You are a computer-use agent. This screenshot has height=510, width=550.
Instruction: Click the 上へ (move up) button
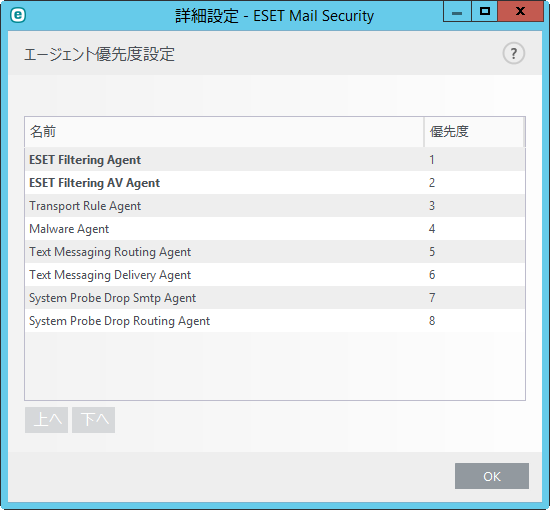pyautogui.click(x=46, y=420)
